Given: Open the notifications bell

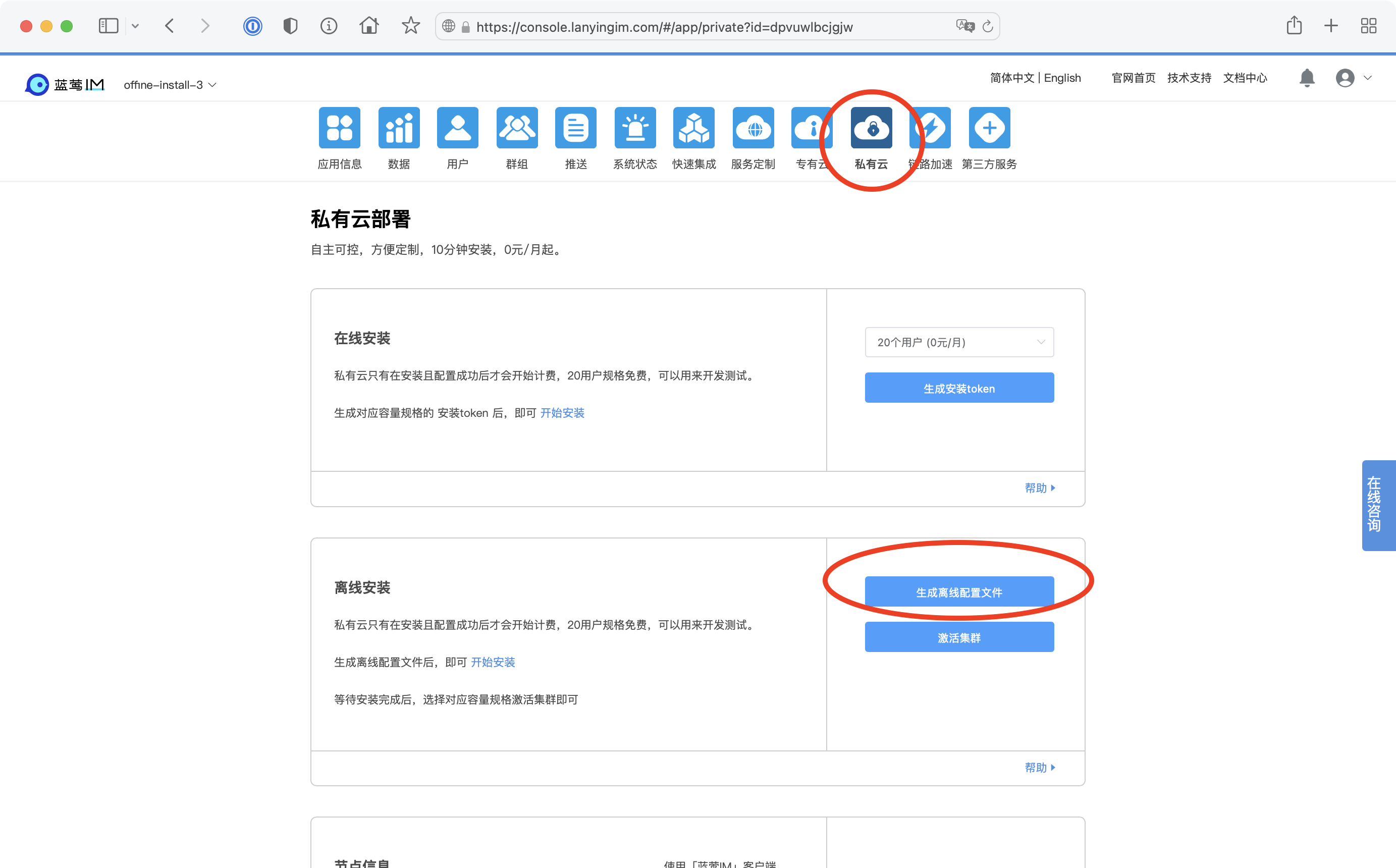Looking at the screenshot, I should tap(1307, 78).
